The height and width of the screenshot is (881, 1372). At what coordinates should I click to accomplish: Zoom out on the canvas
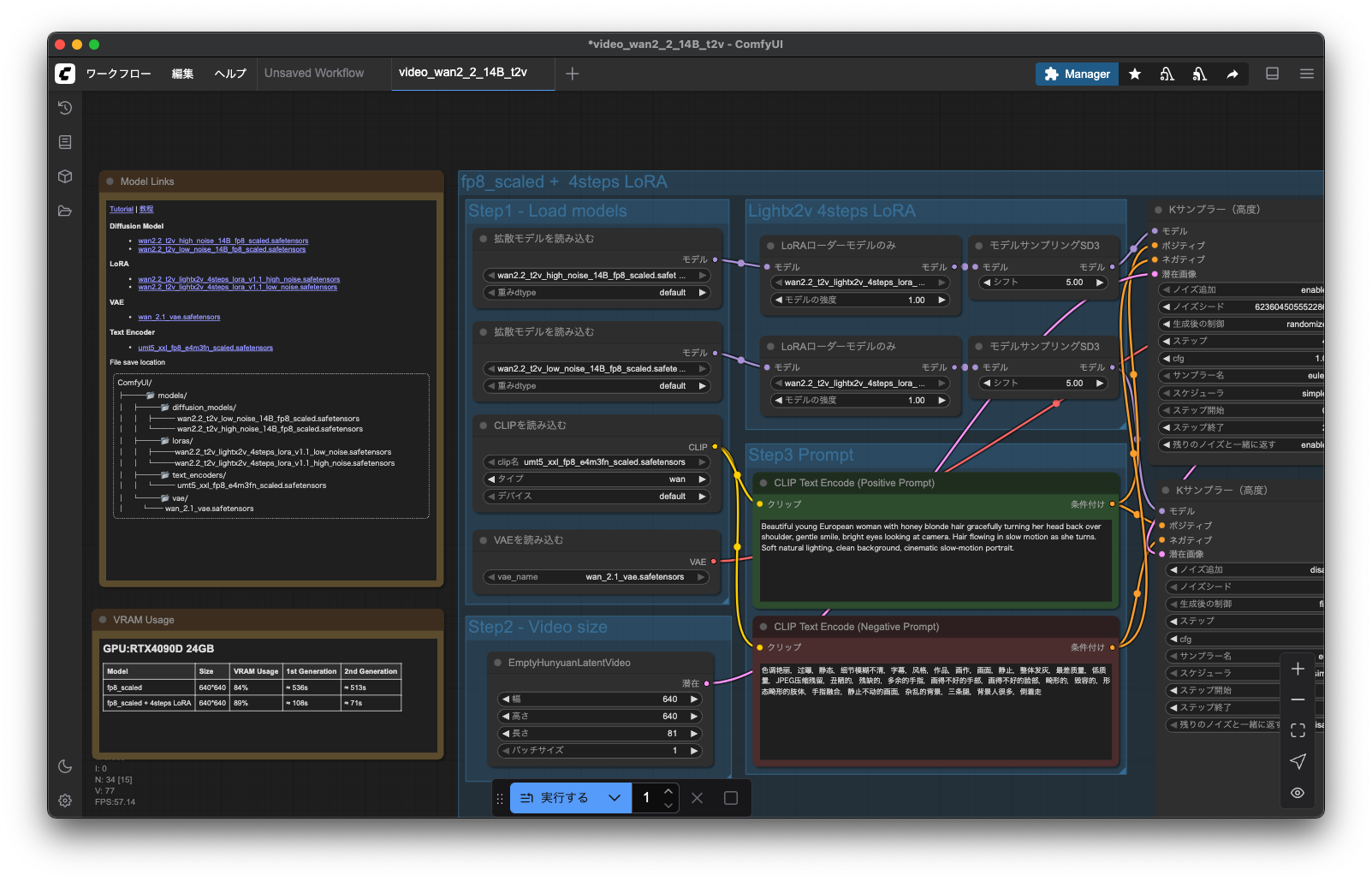[1298, 699]
